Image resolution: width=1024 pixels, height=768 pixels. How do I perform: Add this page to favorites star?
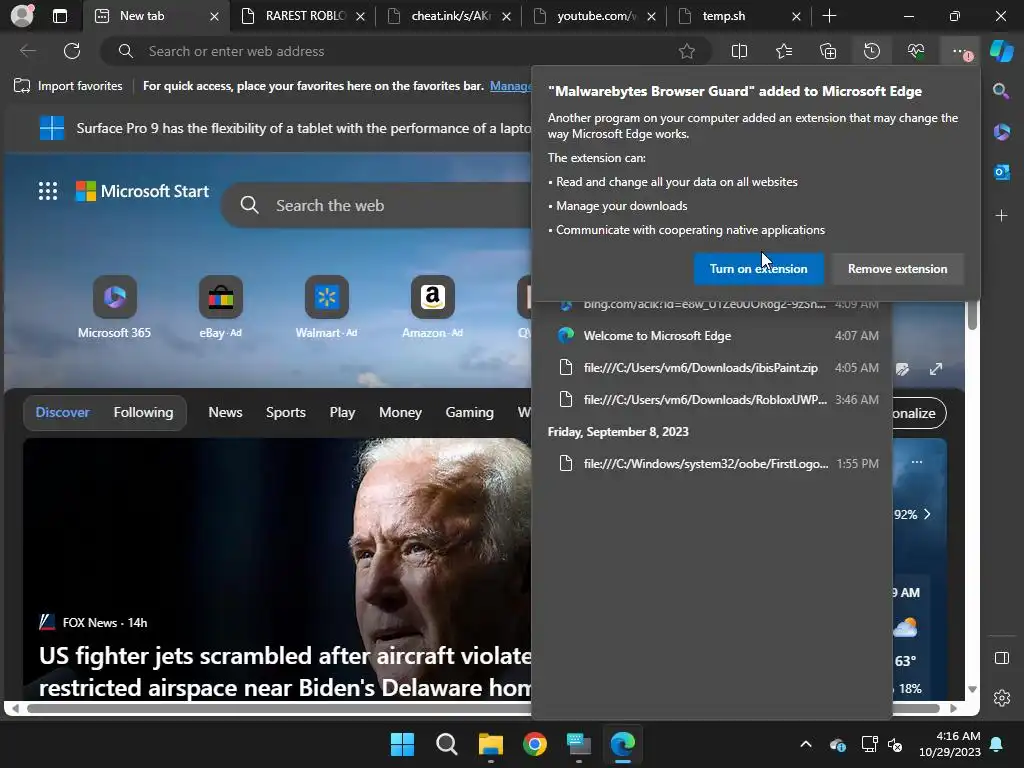[x=686, y=51]
